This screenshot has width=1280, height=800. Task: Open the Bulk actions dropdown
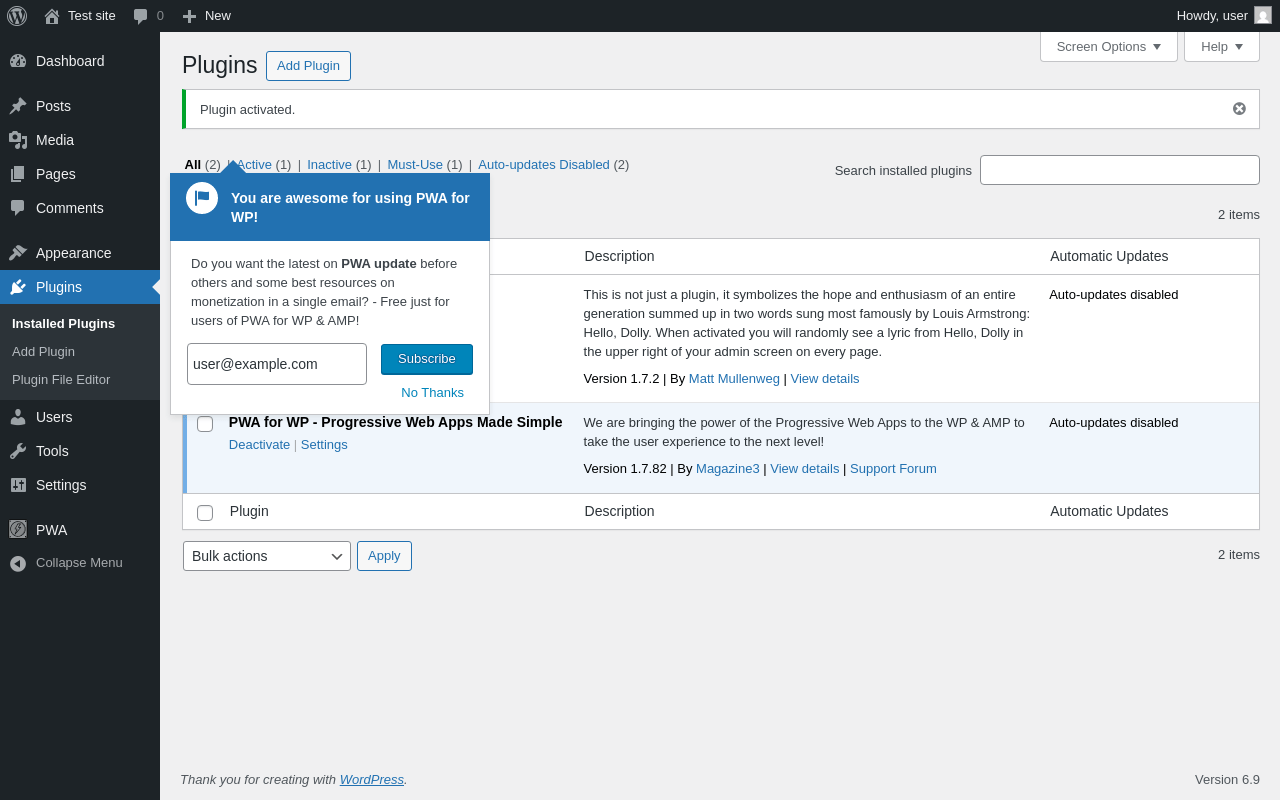[x=266, y=556]
